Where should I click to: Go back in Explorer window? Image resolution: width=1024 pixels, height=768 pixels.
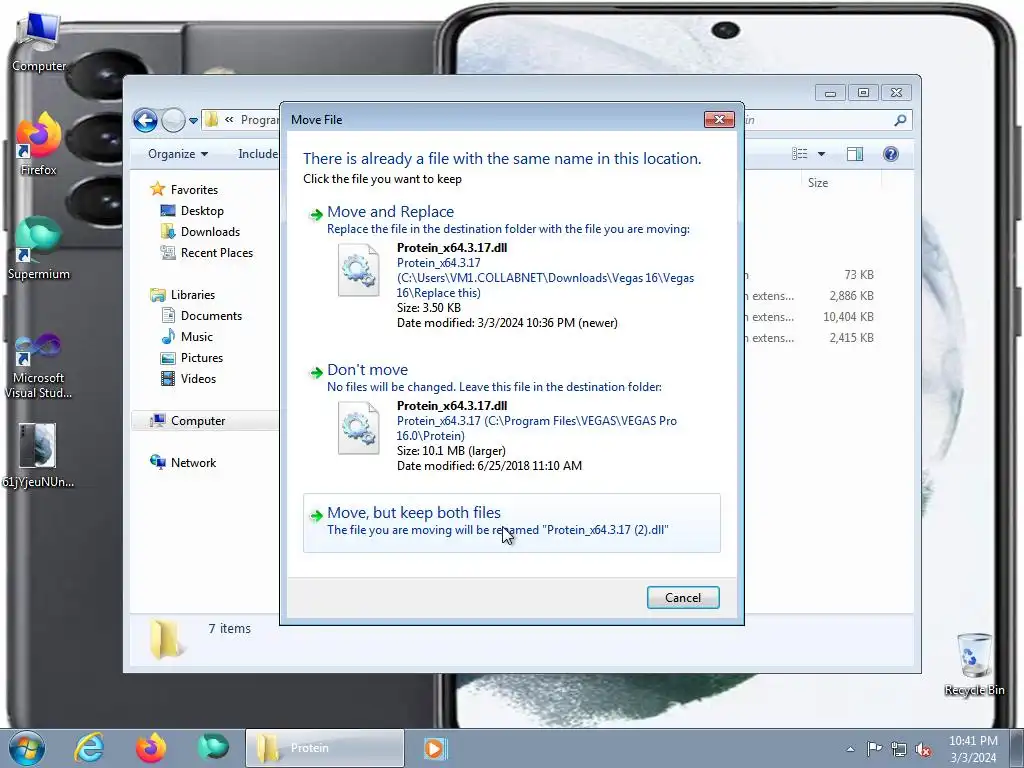145,120
